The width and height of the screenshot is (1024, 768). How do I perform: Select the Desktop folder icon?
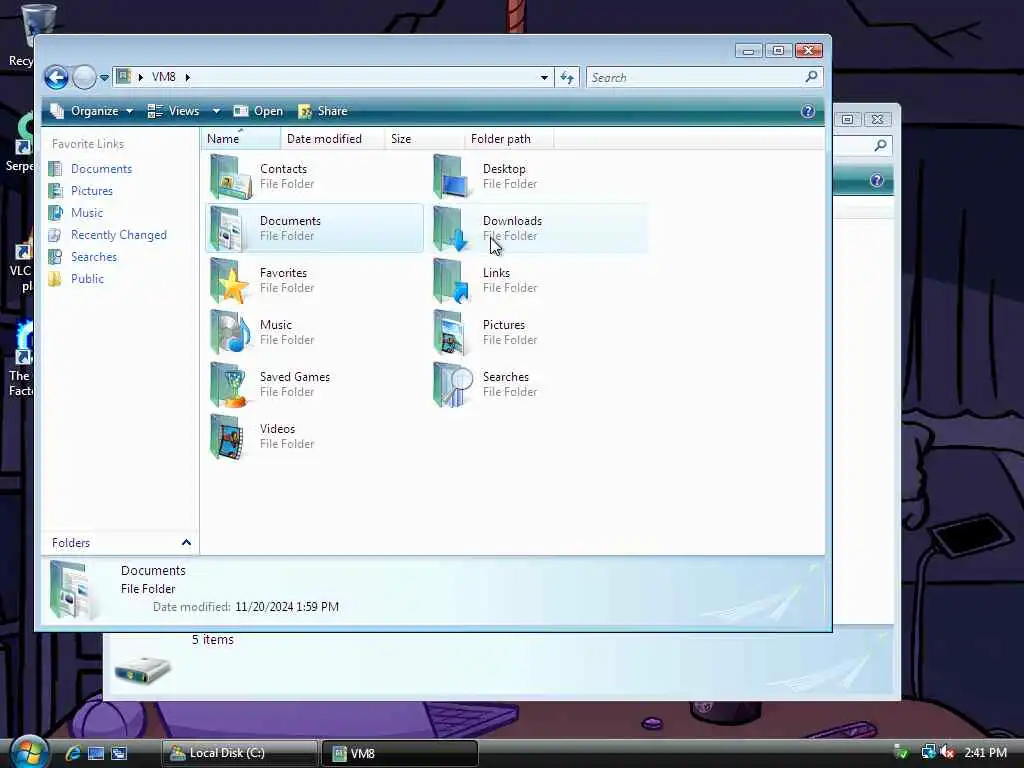pos(452,177)
